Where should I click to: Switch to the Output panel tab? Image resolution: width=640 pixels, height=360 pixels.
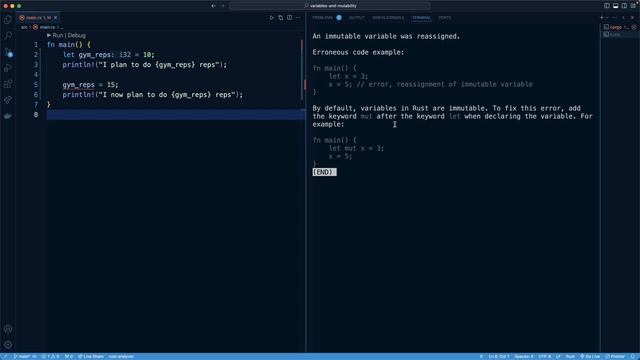[x=356, y=18]
